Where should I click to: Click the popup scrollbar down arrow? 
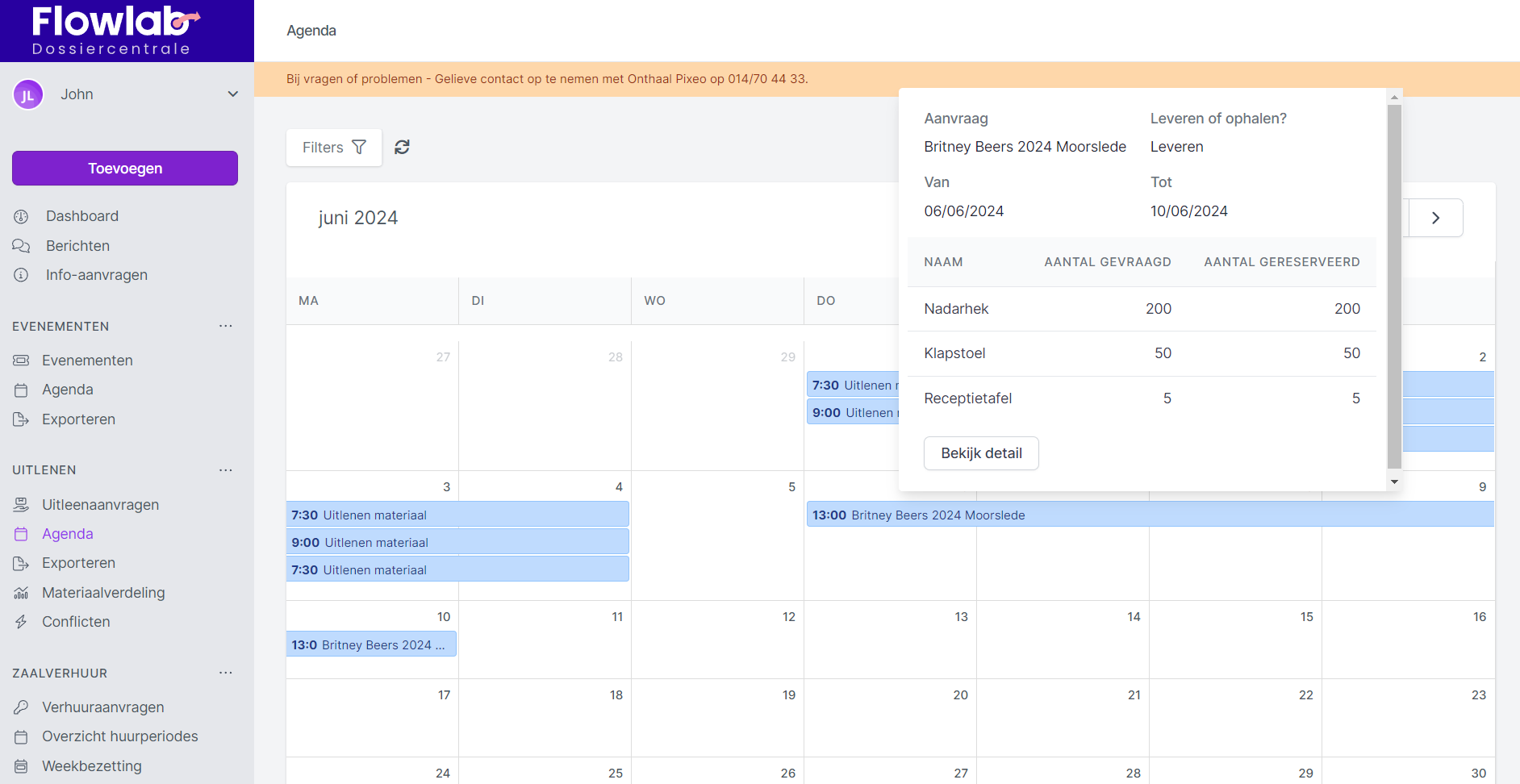(x=1394, y=482)
